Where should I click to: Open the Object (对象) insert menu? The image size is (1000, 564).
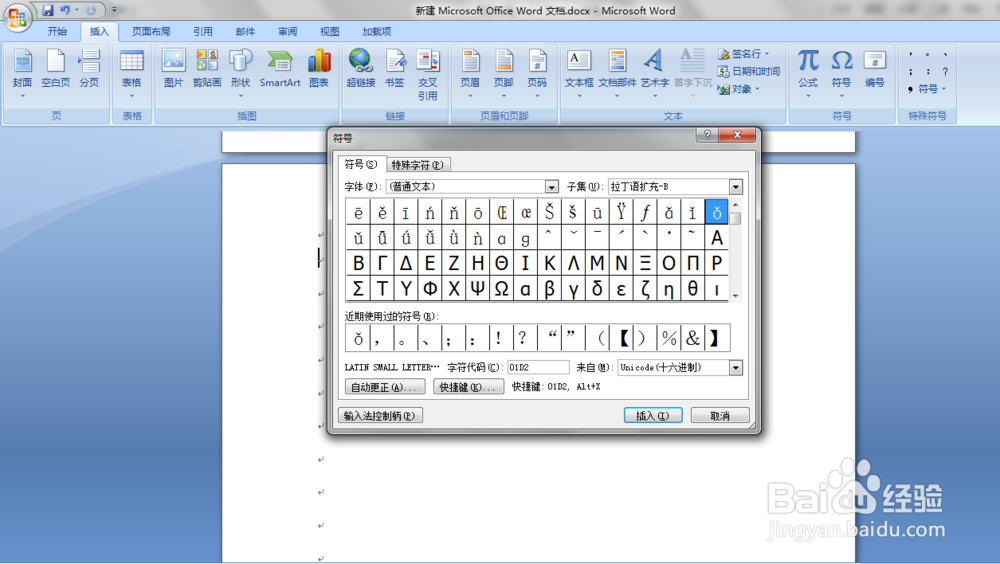739,89
